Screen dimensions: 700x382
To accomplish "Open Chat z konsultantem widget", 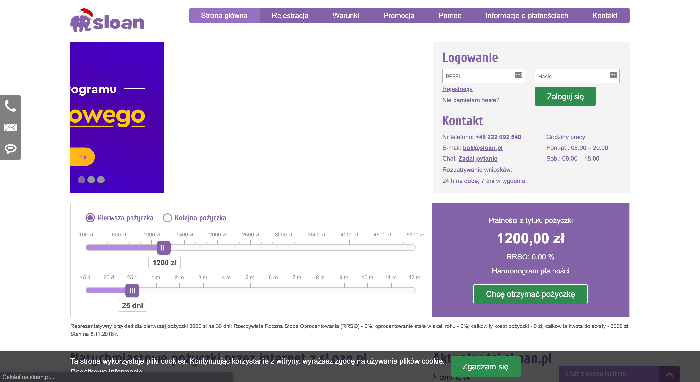I will [609, 374].
